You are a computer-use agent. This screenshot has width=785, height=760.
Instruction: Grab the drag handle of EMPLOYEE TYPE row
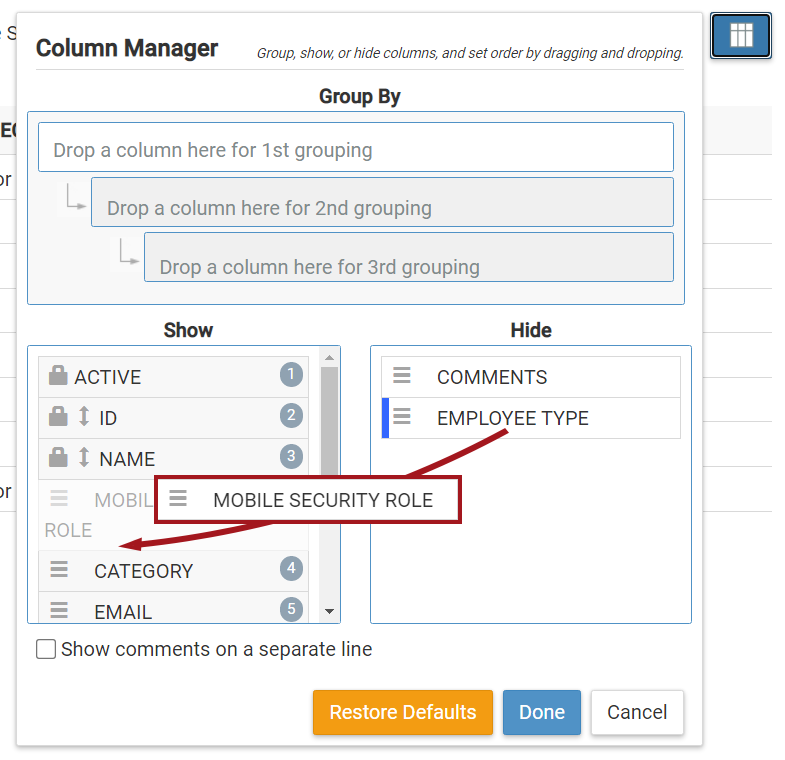tap(402, 416)
